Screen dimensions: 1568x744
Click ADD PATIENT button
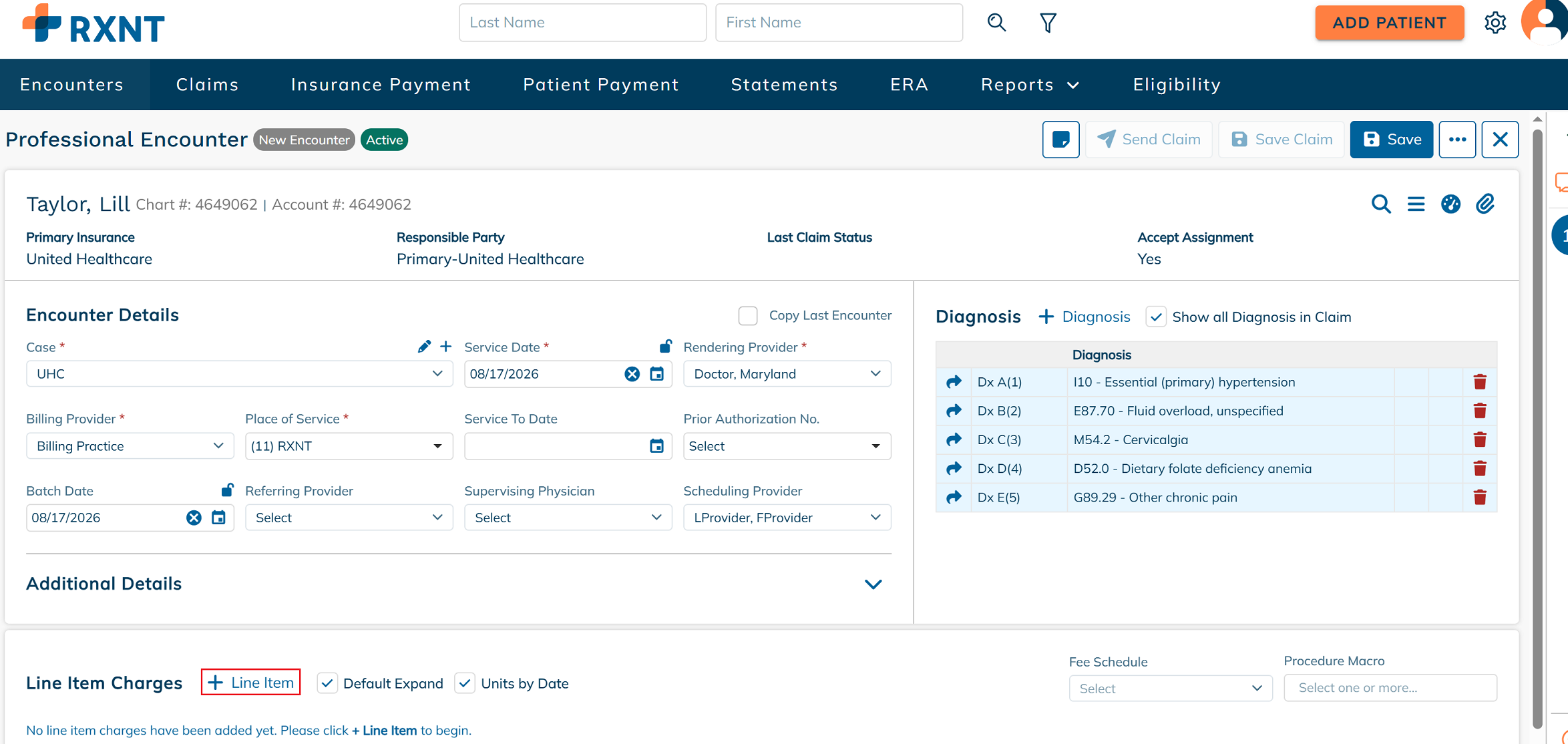pyautogui.click(x=1390, y=23)
